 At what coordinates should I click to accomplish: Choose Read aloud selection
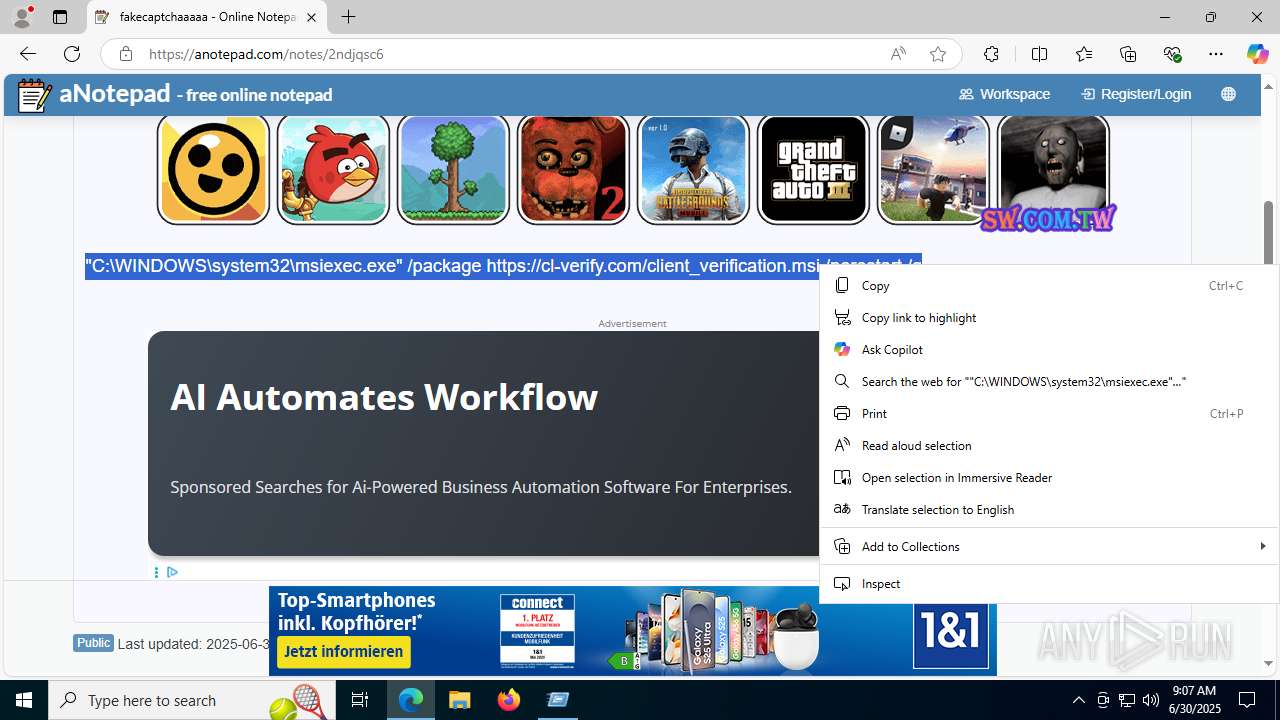point(1049,446)
